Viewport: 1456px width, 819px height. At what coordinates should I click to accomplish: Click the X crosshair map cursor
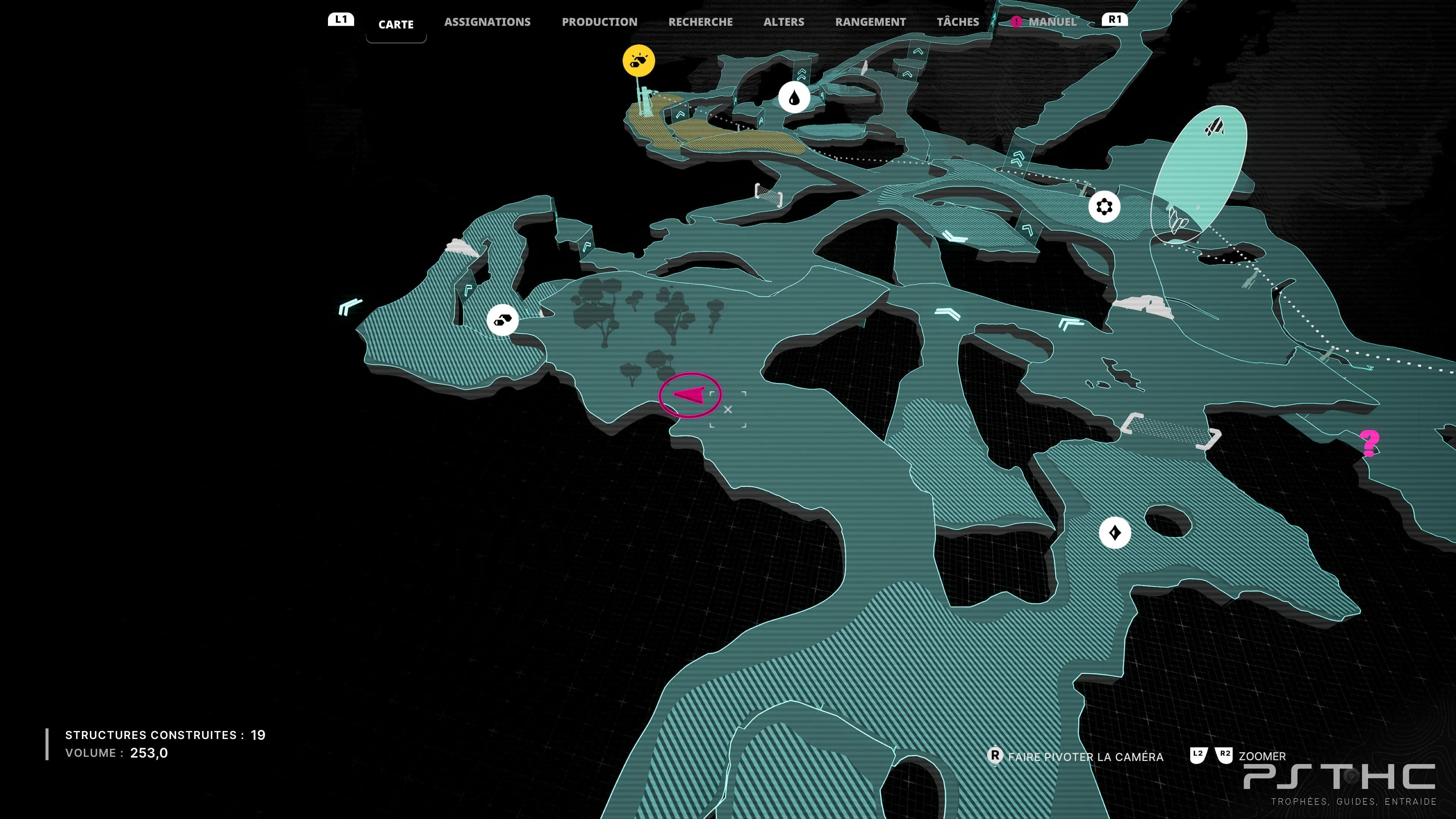point(728,409)
